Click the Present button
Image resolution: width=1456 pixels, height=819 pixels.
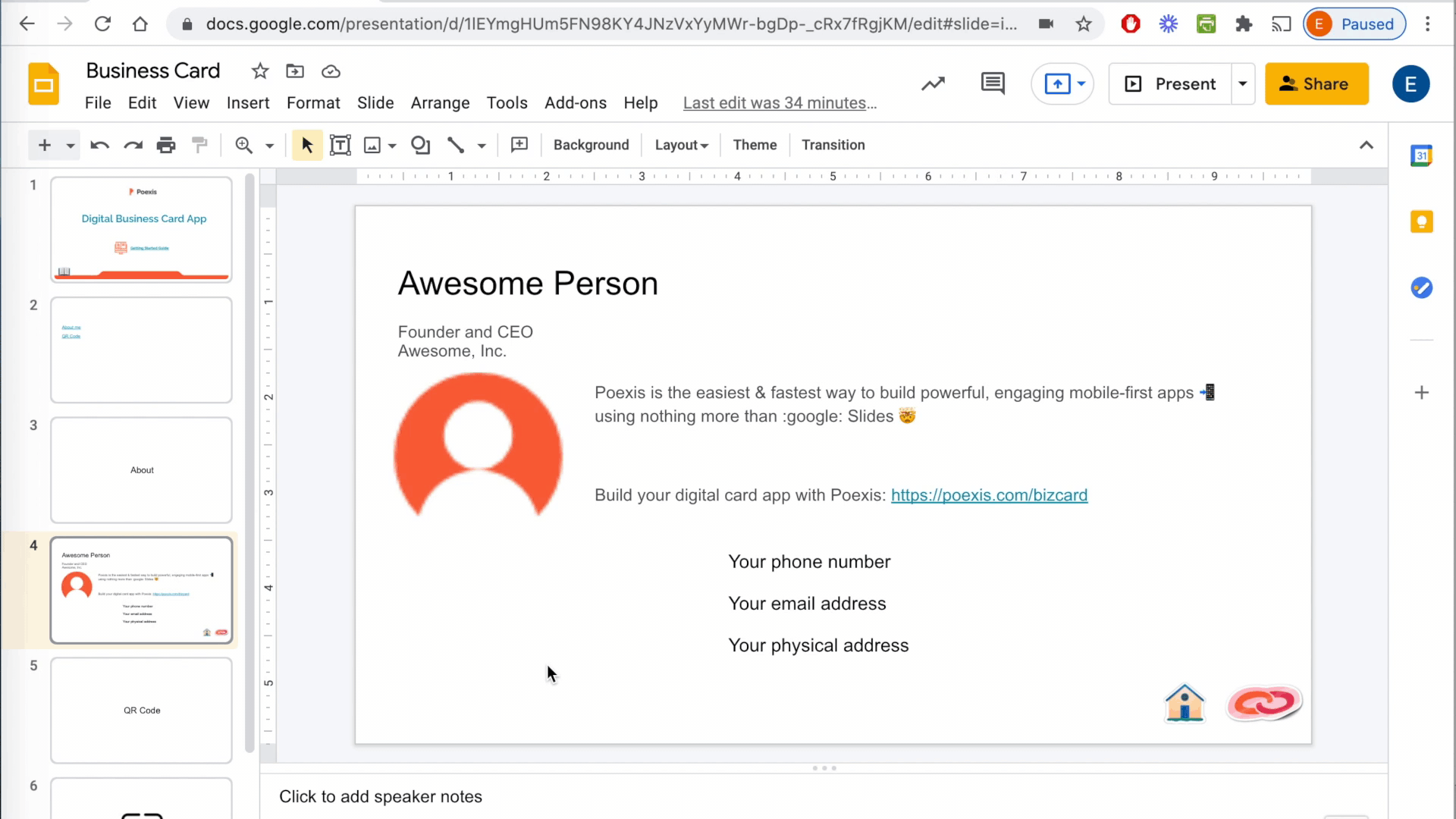pyautogui.click(x=1171, y=84)
